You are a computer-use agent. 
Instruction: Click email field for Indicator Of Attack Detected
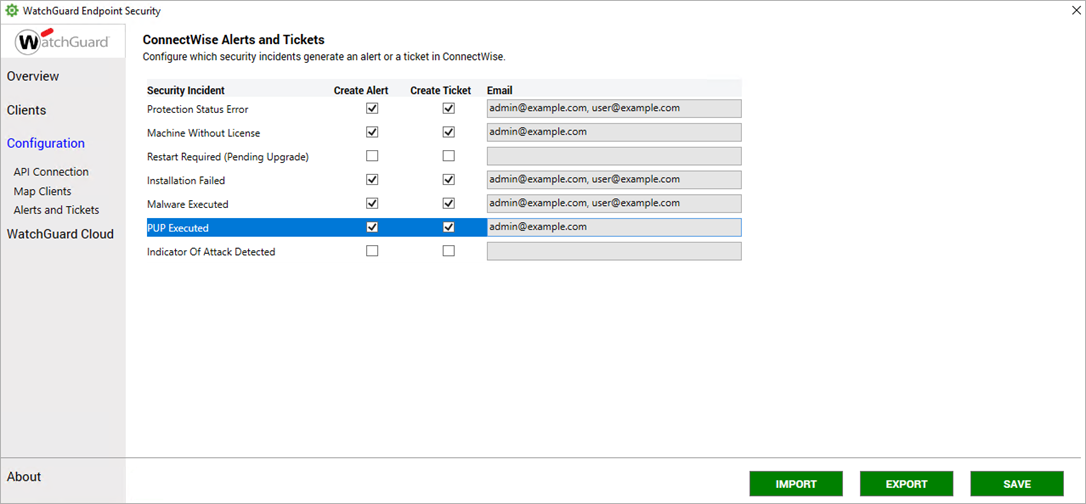tap(614, 251)
